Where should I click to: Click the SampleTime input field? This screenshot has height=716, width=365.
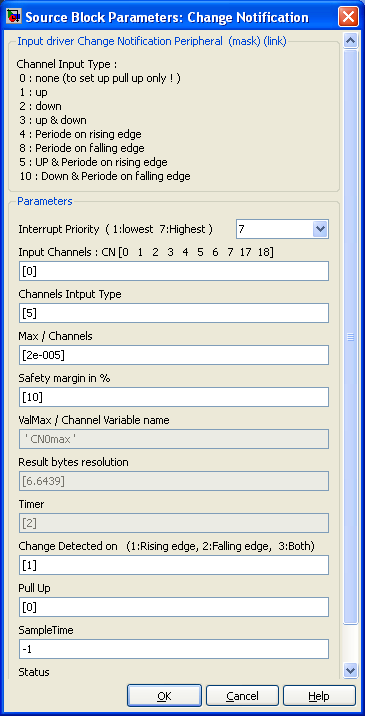click(174, 649)
